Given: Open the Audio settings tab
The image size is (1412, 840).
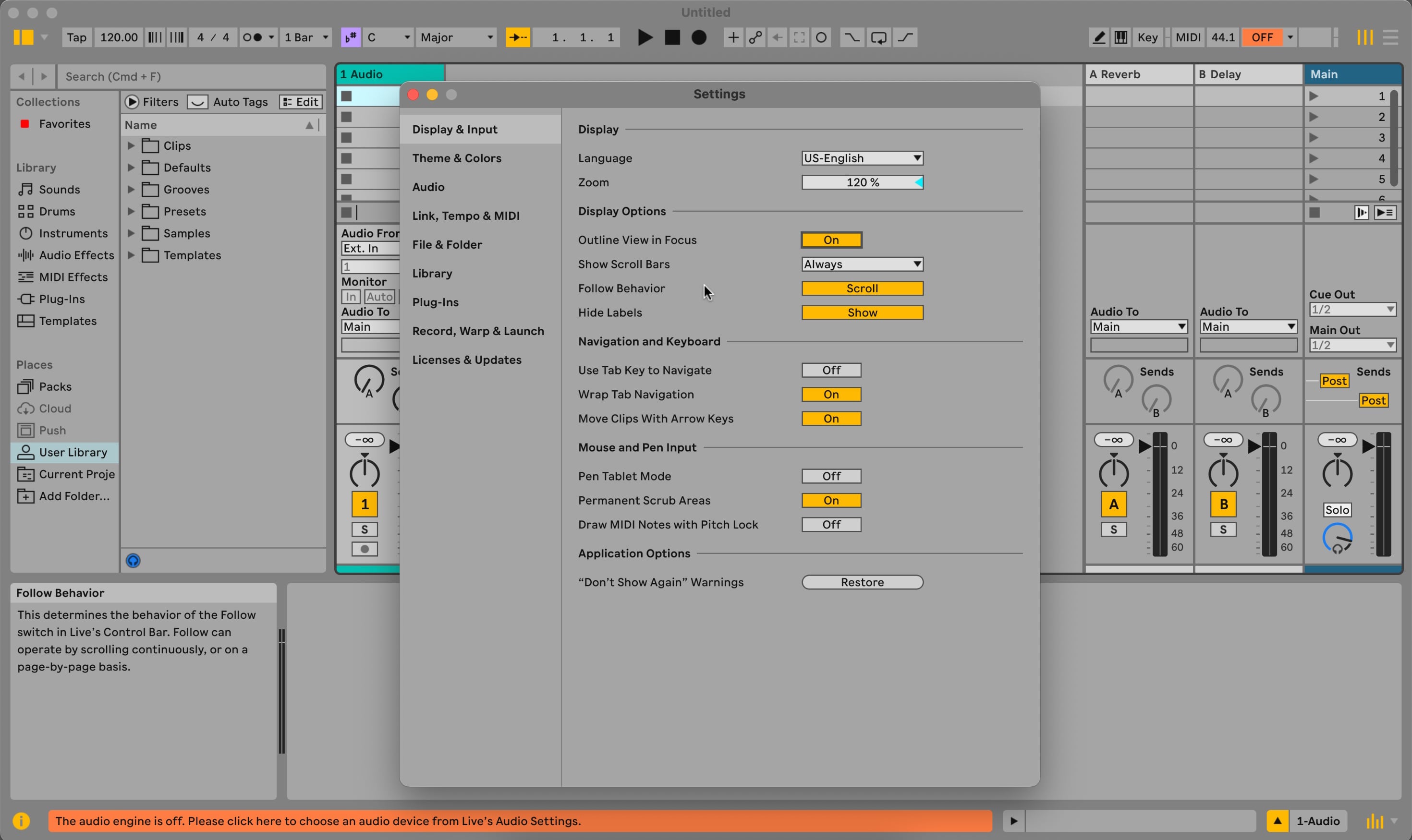Looking at the screenshot, I should (428, 187).
